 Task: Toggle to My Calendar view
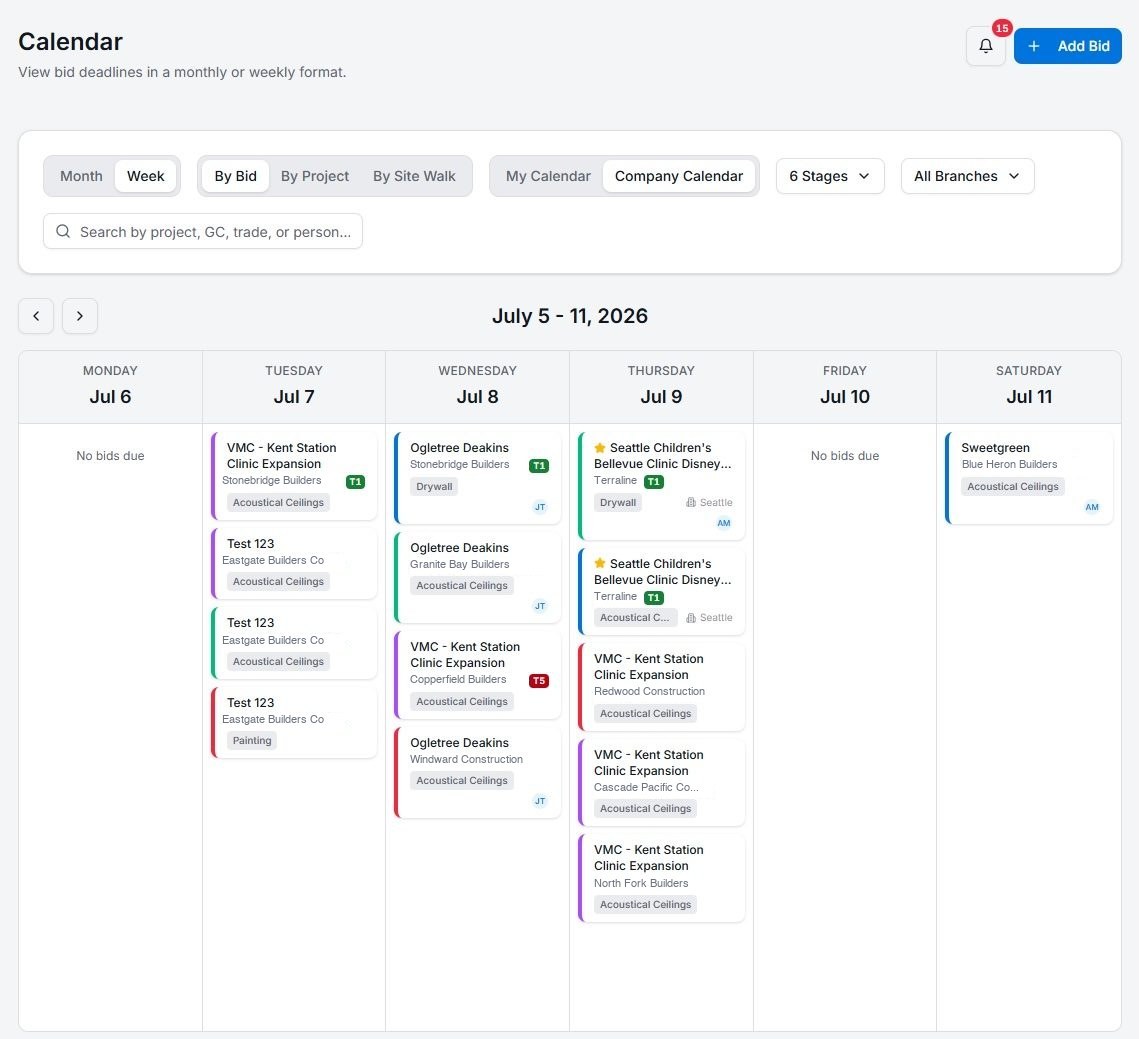click(548, 176)
